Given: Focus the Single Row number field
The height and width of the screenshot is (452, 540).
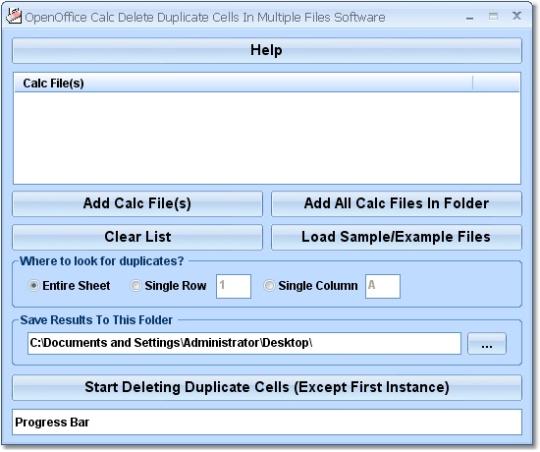Looking at the screenshot, I should click(233, 286).
